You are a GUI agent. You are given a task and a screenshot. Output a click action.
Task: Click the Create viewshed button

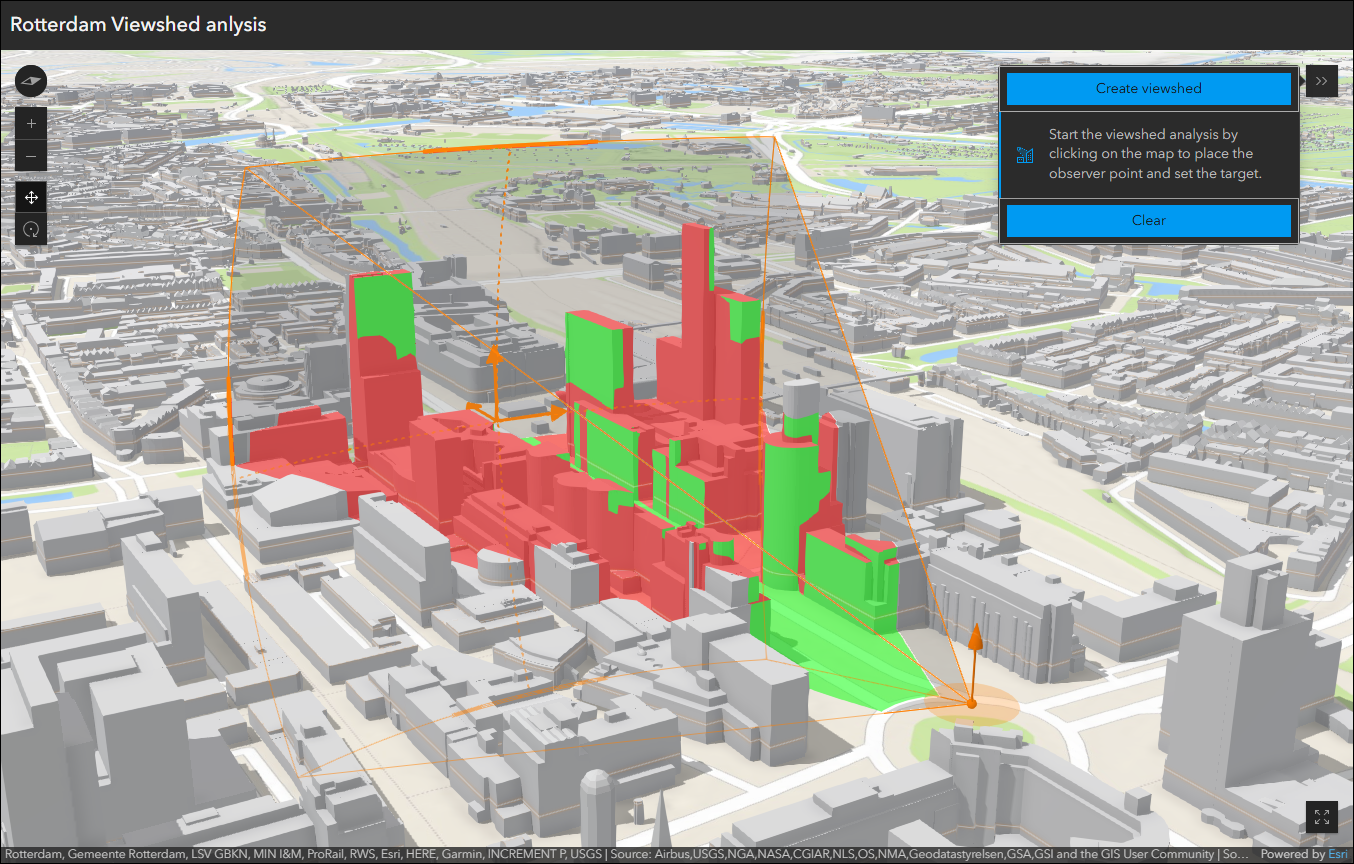(x=1149, y=88)
